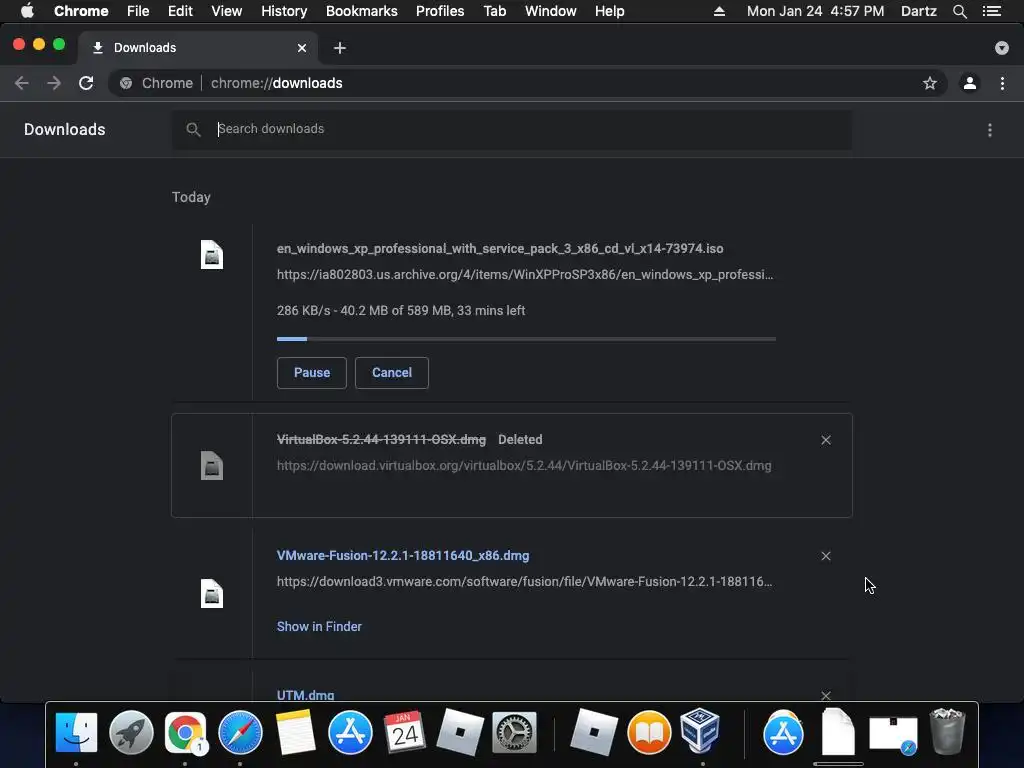Focus the Search downloads field

pyautogui.click(x=512, y=129)
